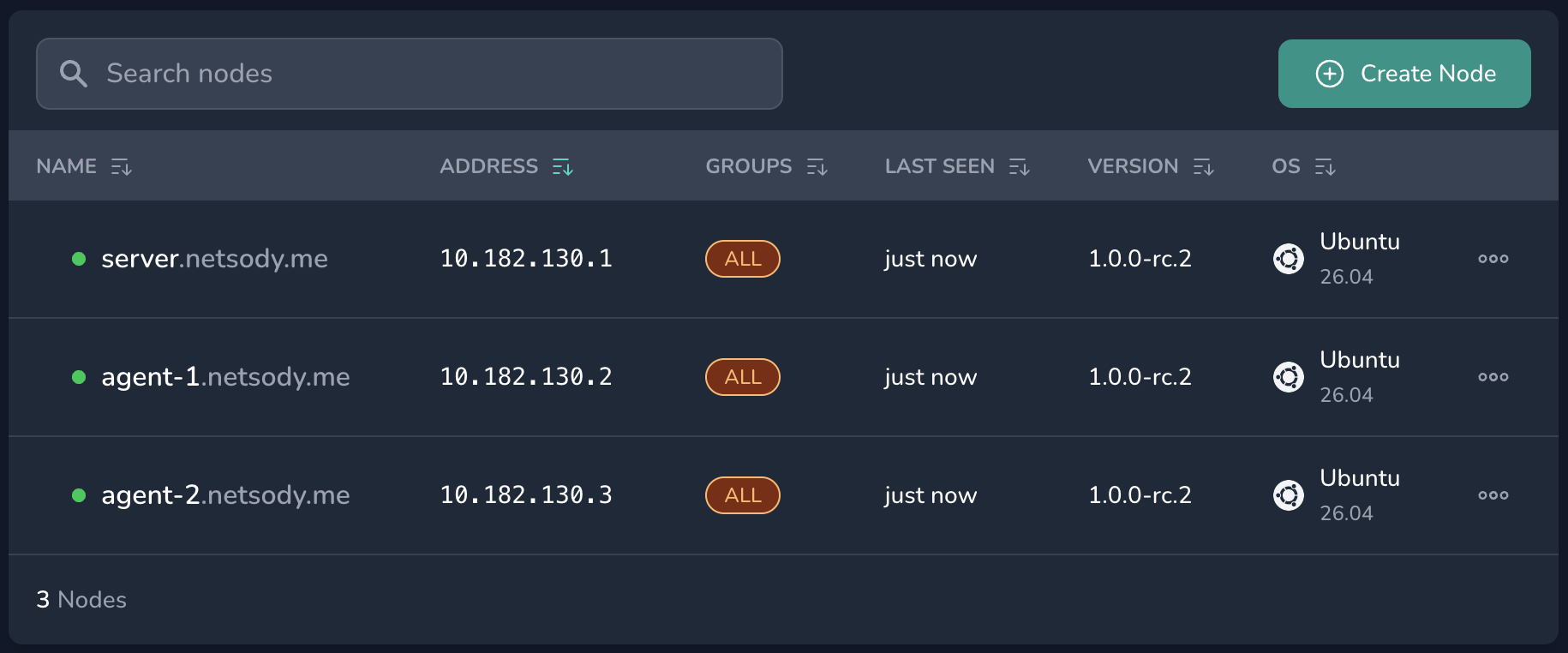Click the ALL group badge for agent-1.netsody.me
Screen dimensions: 1568x653
[743, 377]
